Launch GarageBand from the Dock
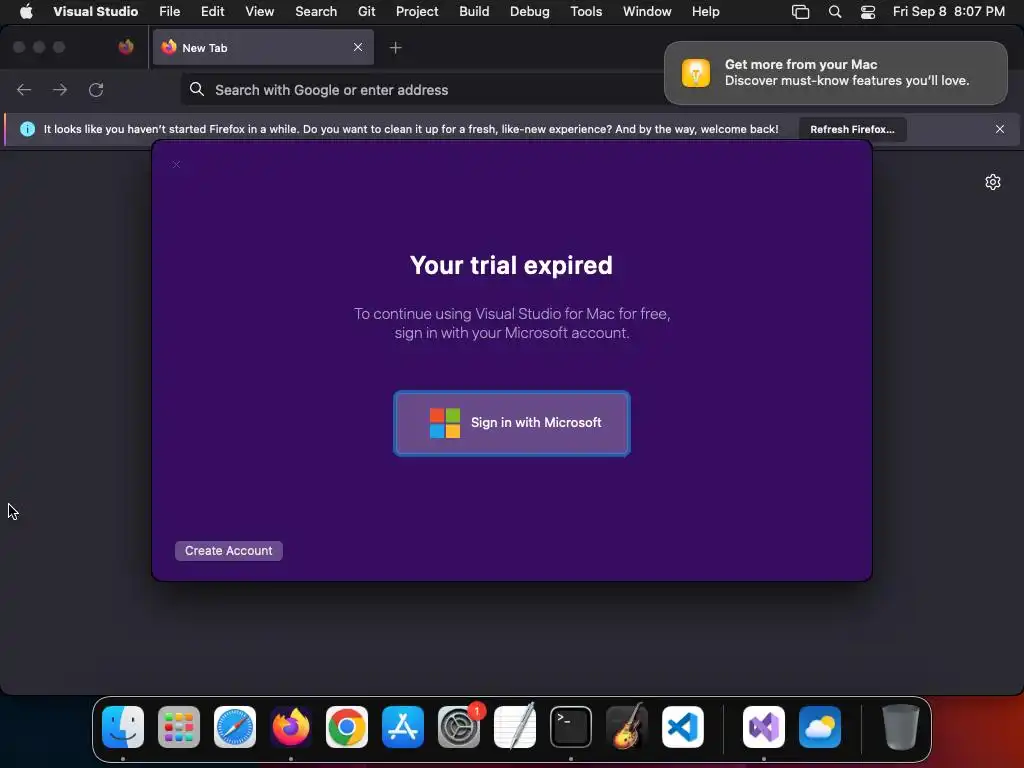Screen dimensions: 1024x768 click(627, 727)
